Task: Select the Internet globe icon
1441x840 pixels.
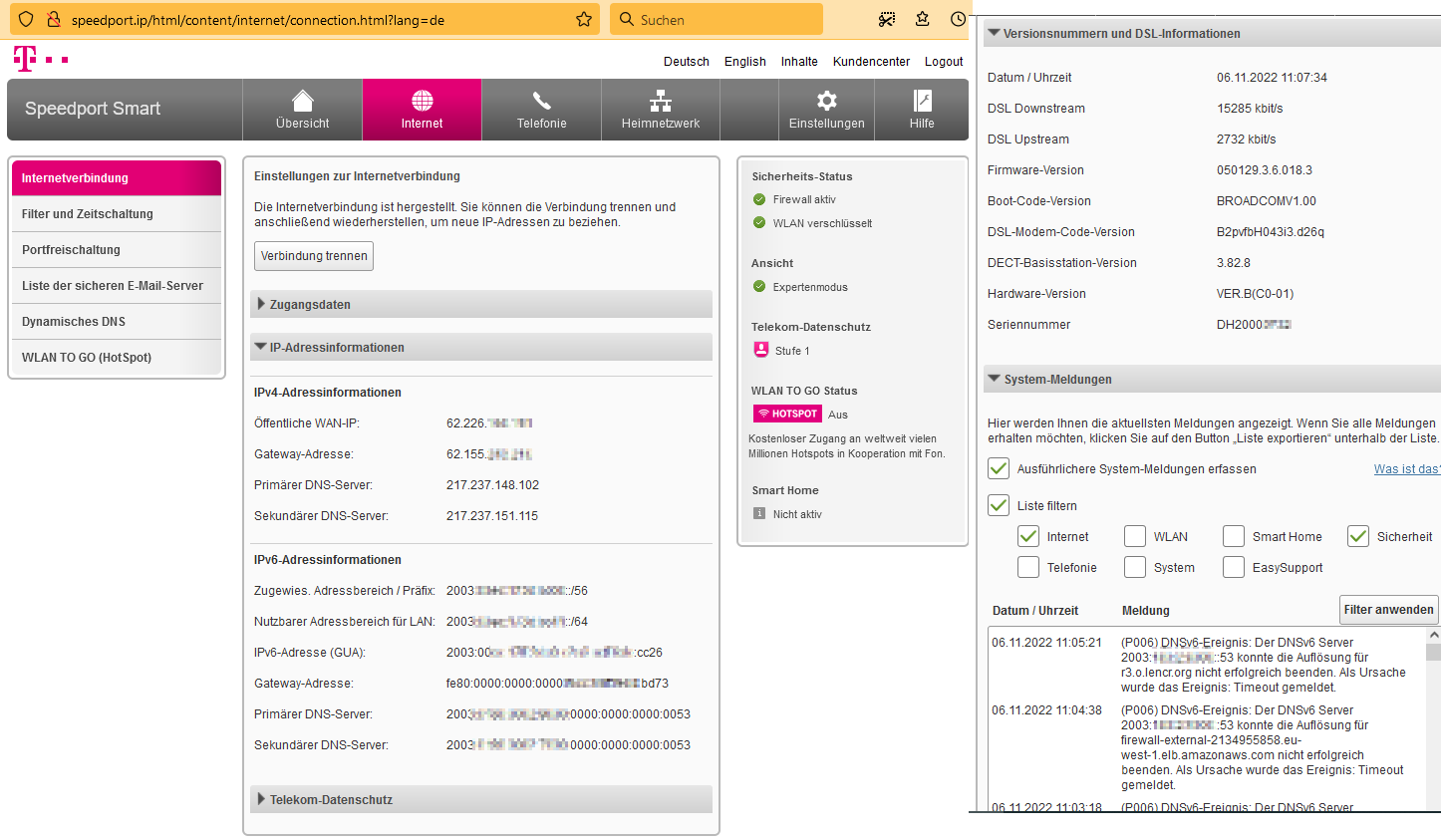Action: coord(423,101)
